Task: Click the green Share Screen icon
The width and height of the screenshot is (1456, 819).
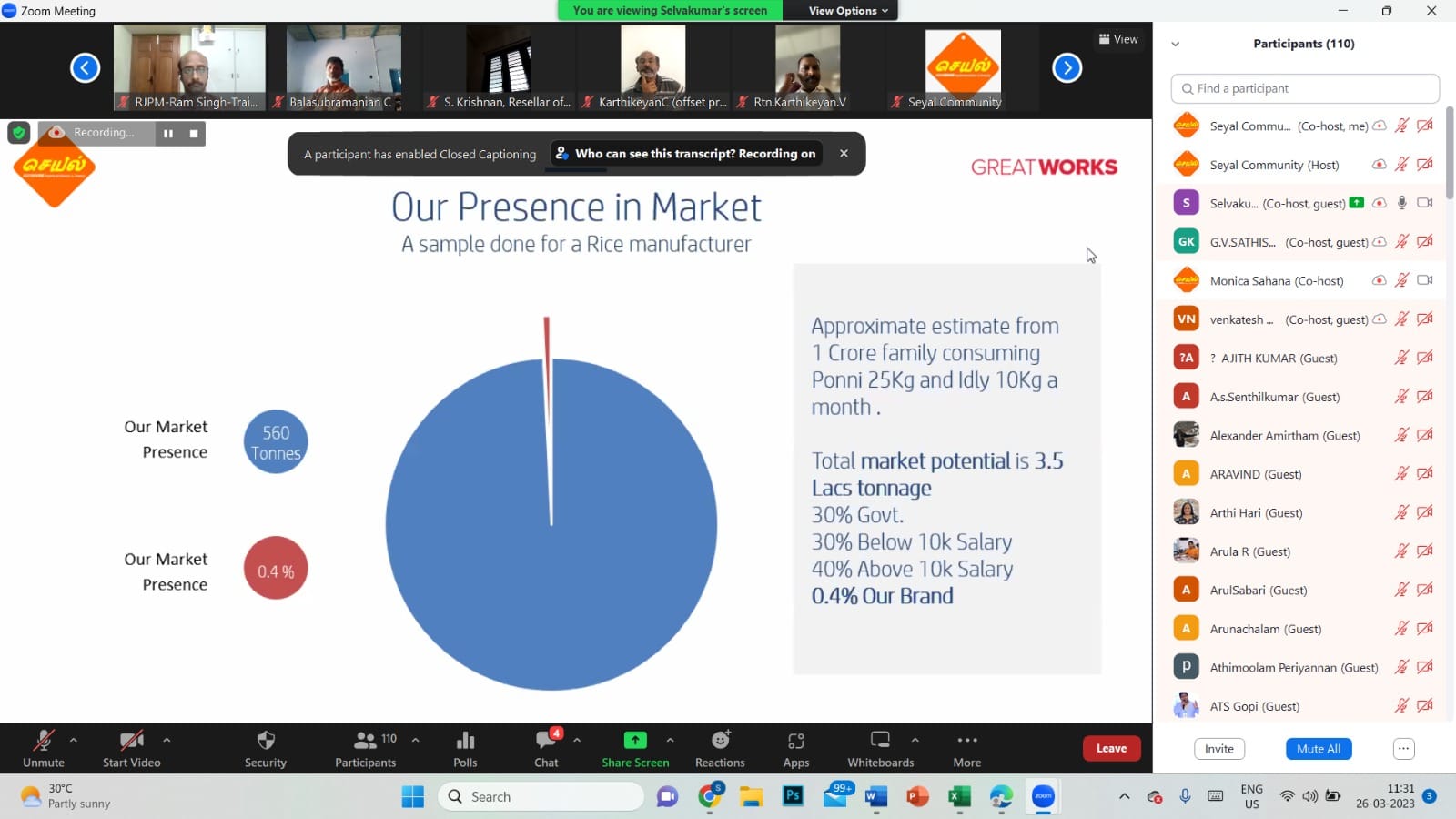Action: click(x=635, y=741)
